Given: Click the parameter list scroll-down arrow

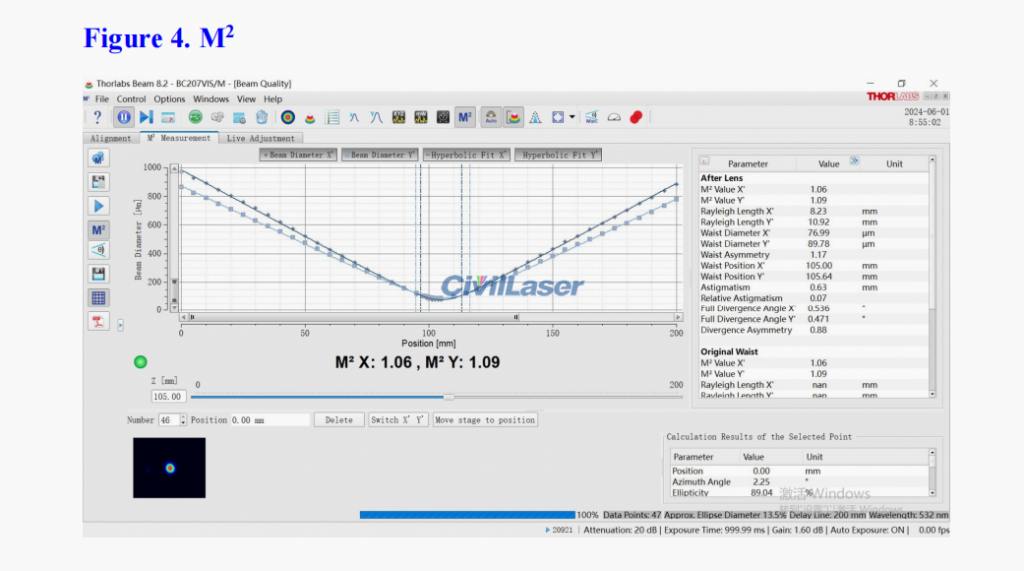Looking at the screenshot, I should [x=932, y=394].
